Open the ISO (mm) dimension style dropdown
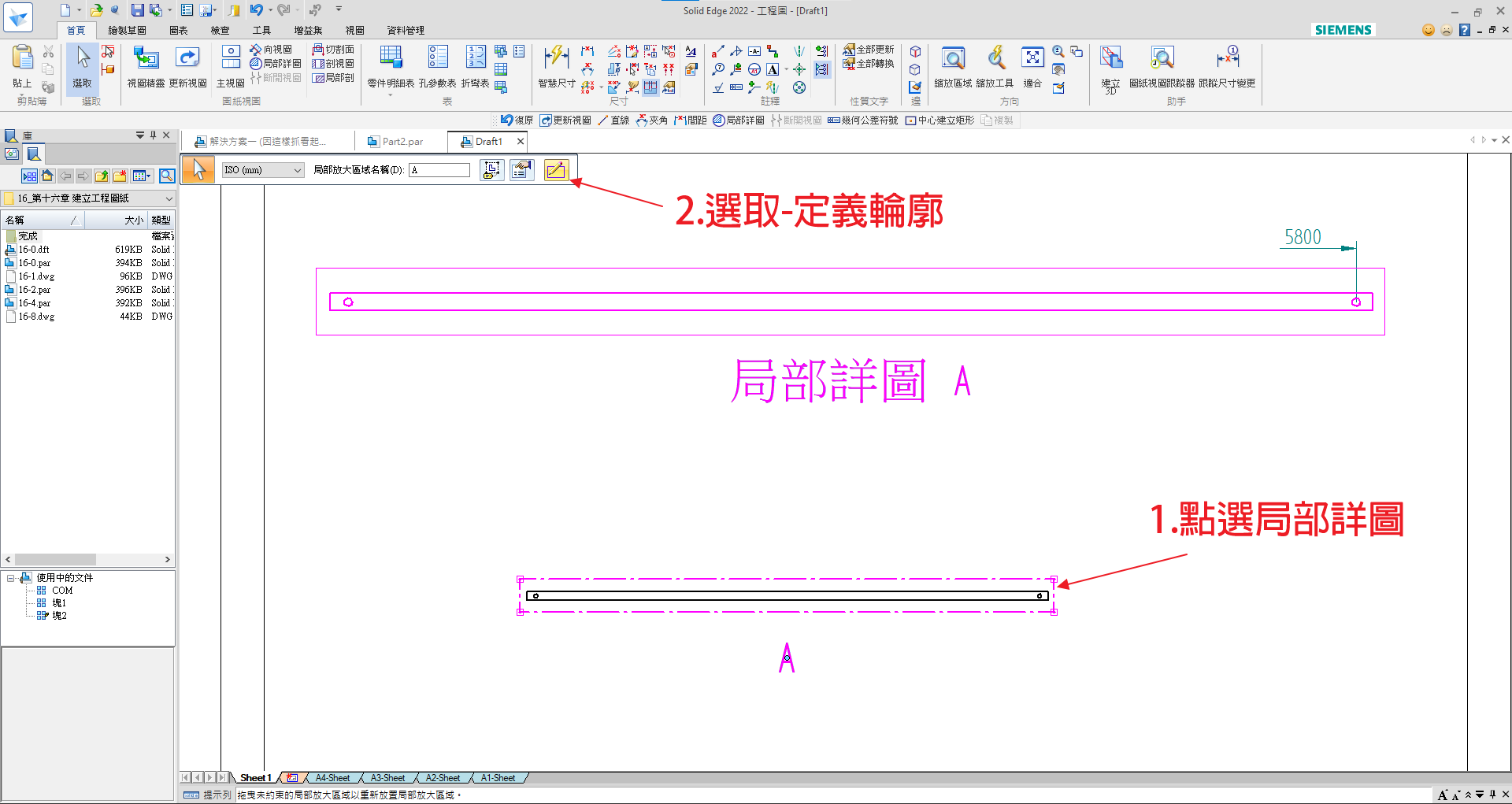 point(263,170)
